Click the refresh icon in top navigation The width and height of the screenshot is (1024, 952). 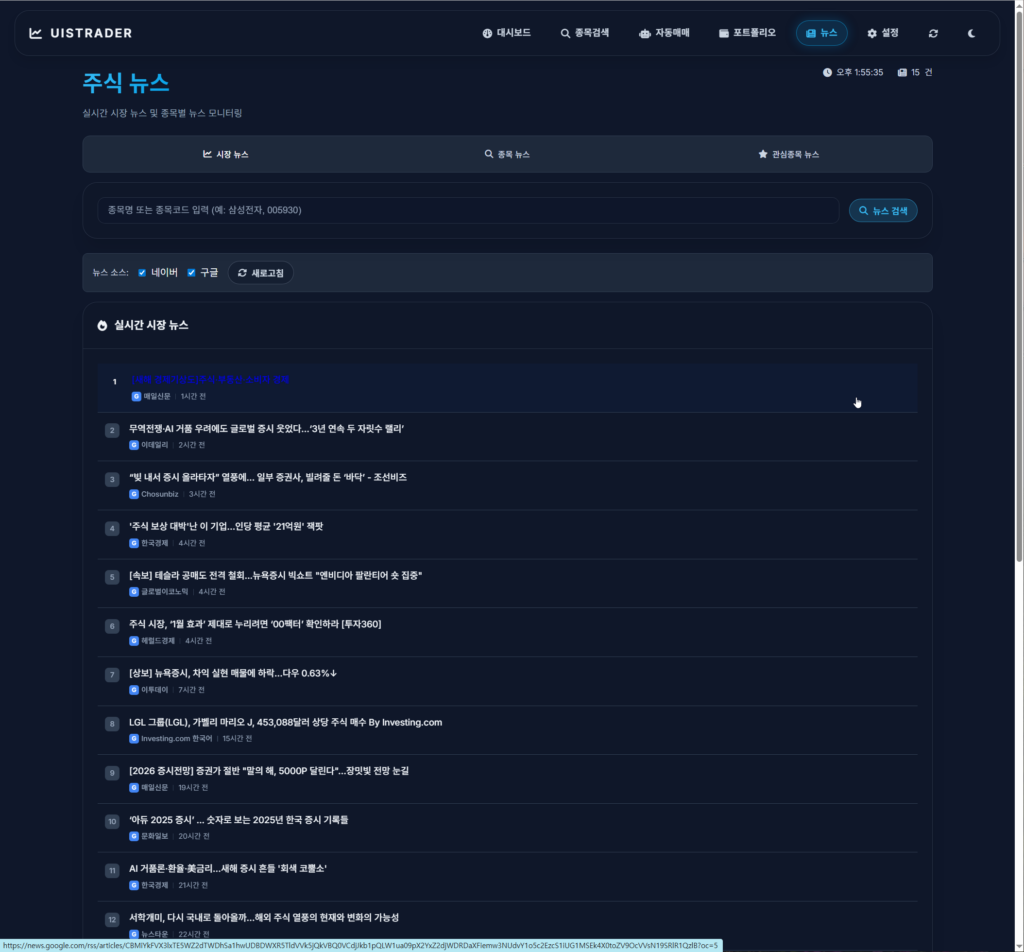933,33
